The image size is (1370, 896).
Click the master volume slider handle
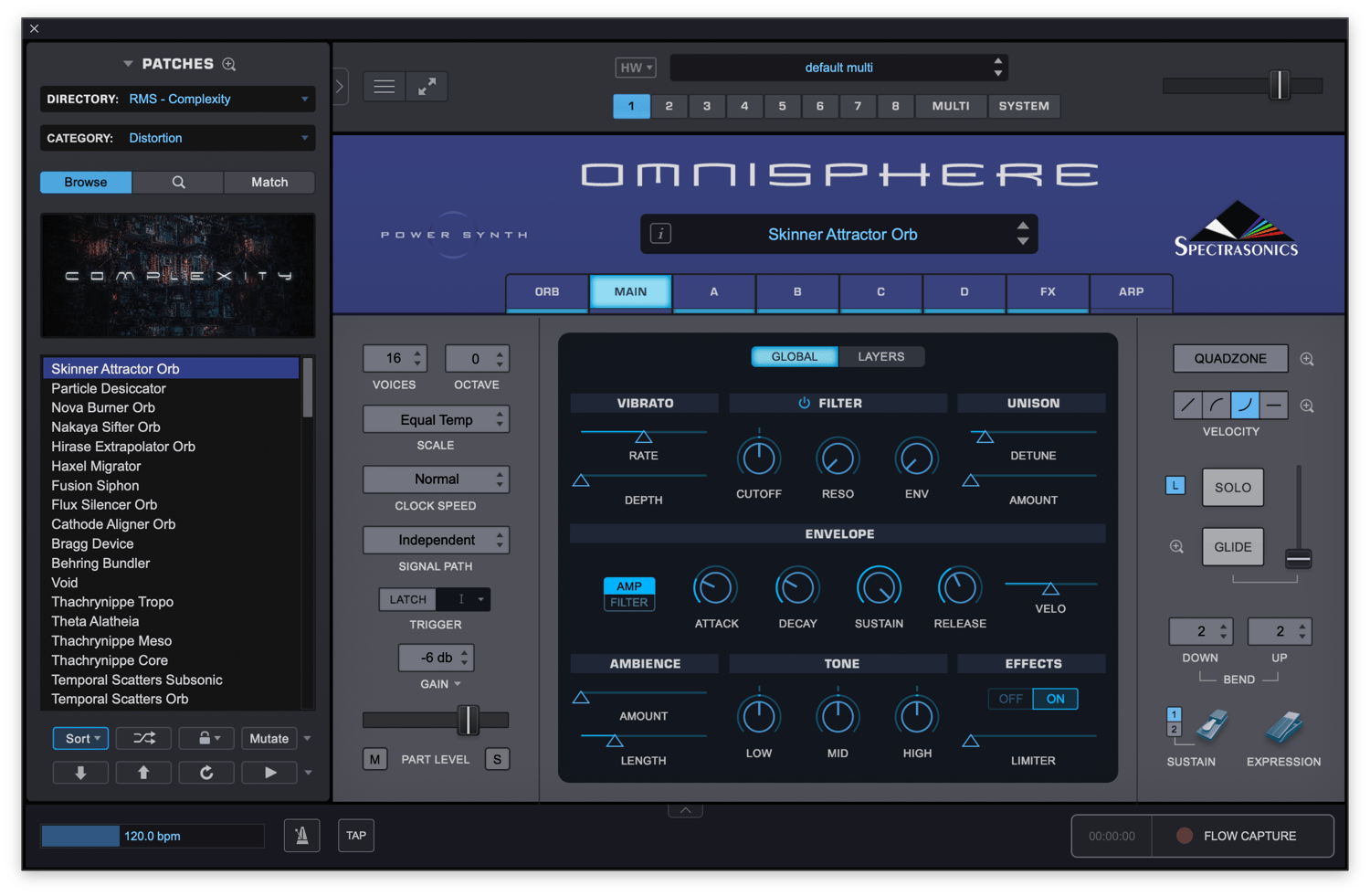point(1280,86)
